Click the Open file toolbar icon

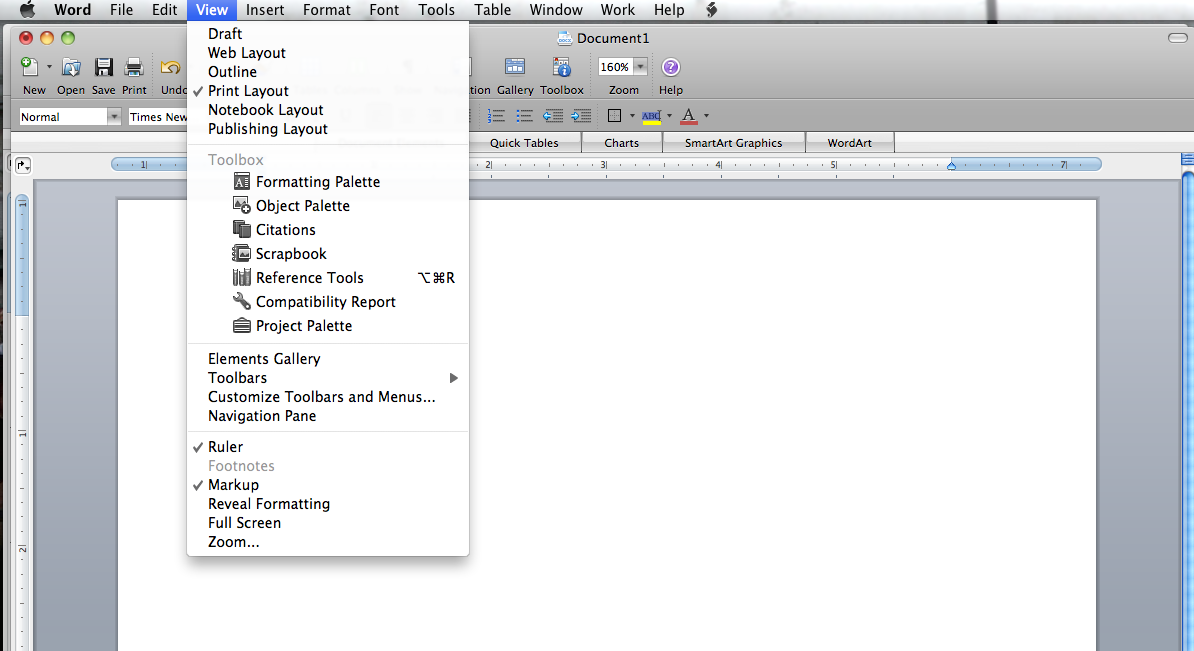coord(71,67)
